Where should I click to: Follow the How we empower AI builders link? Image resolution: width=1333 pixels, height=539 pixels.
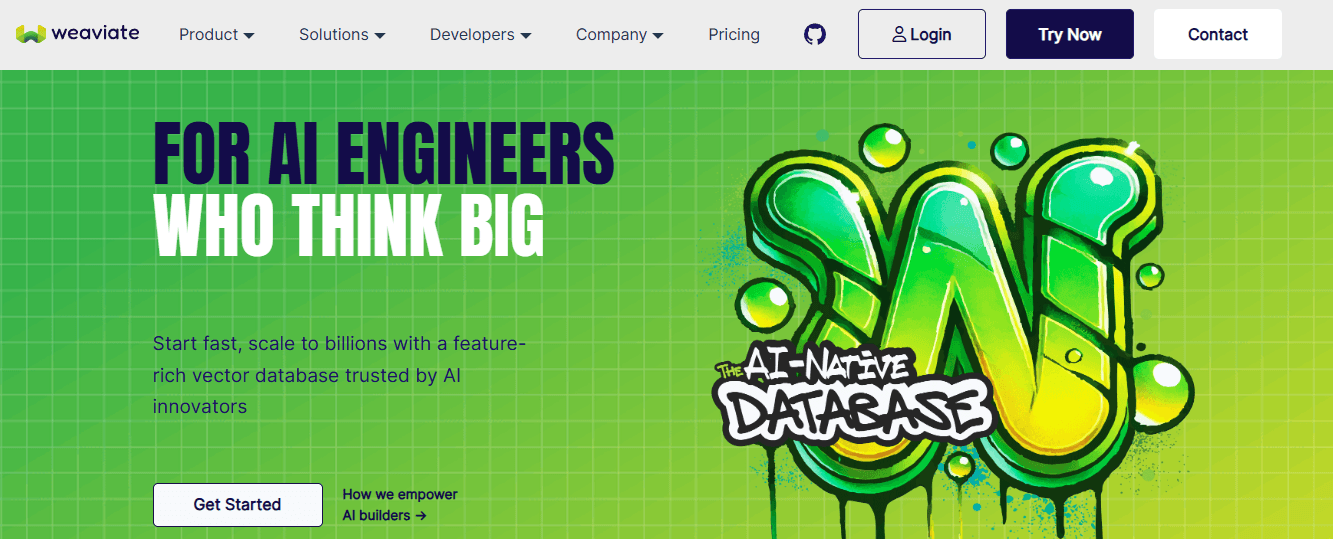point(400,505)
